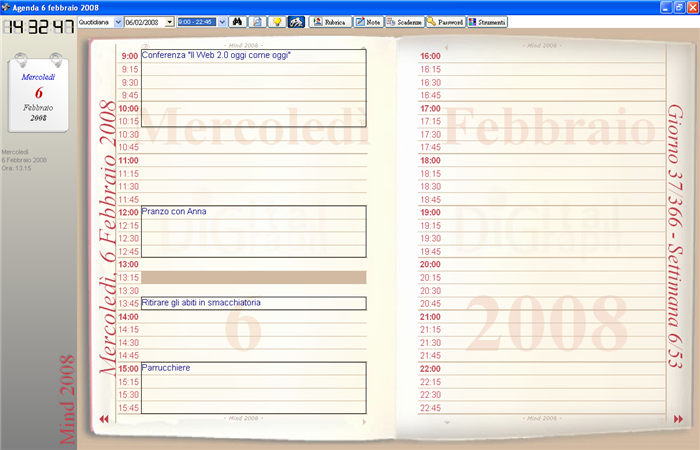Click the 10:30 time slot label
700x450 pixels.
pos(128,134)
